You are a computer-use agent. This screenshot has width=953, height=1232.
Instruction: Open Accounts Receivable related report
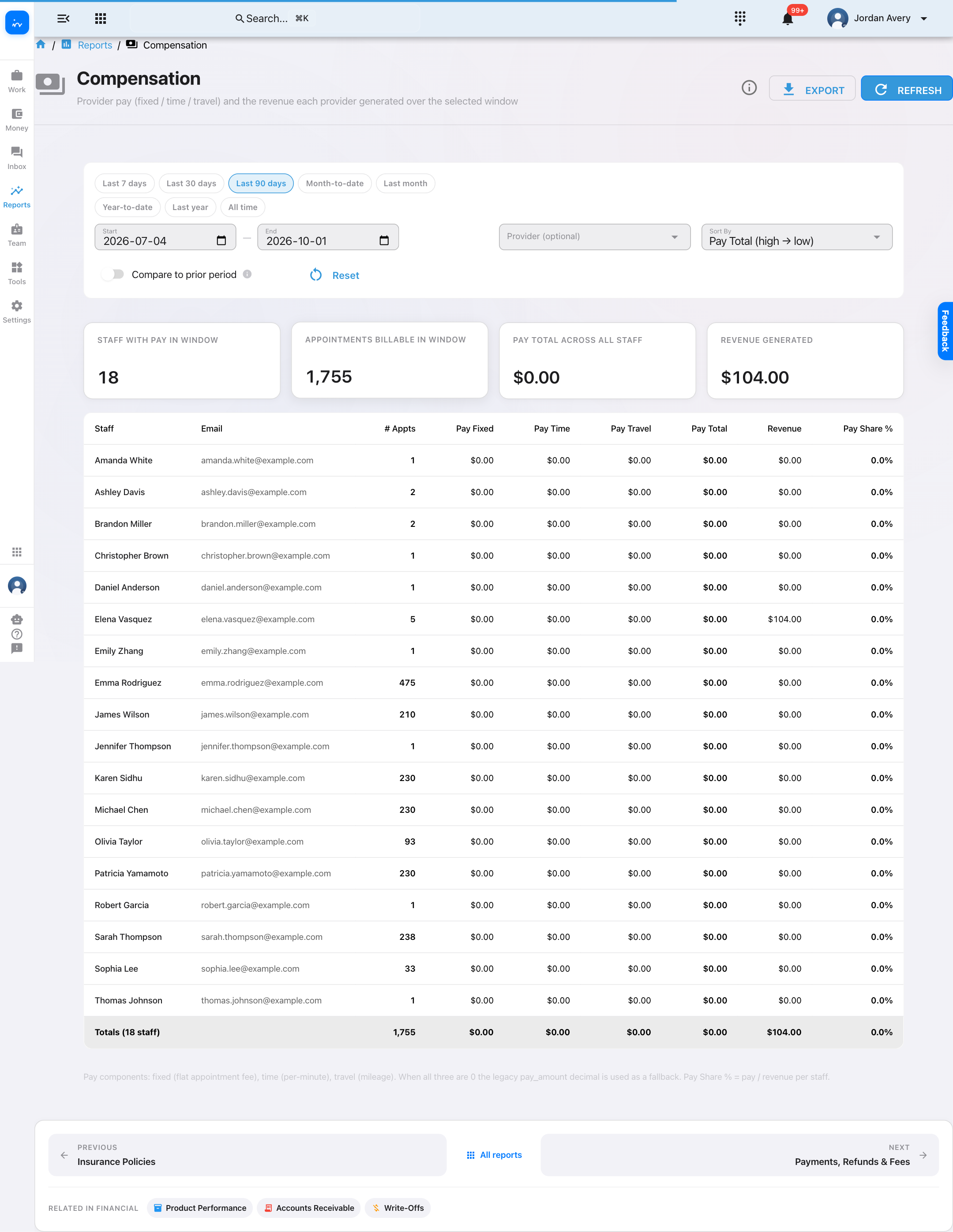[x=309, y=1208]
